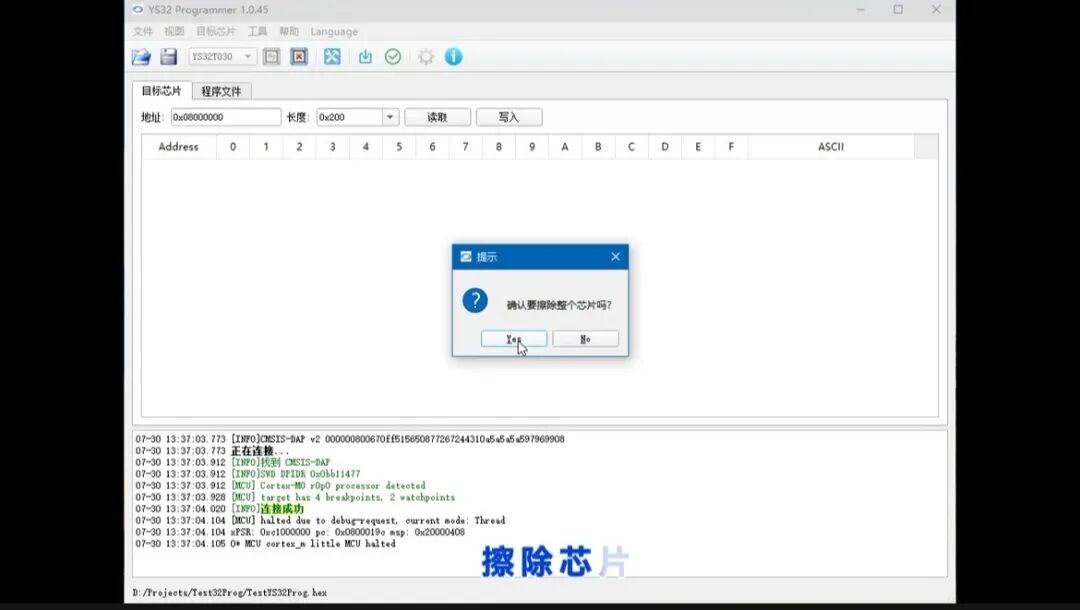
Task: Click the YS32 Programmer title bar icon
Action: click(137, 10)
